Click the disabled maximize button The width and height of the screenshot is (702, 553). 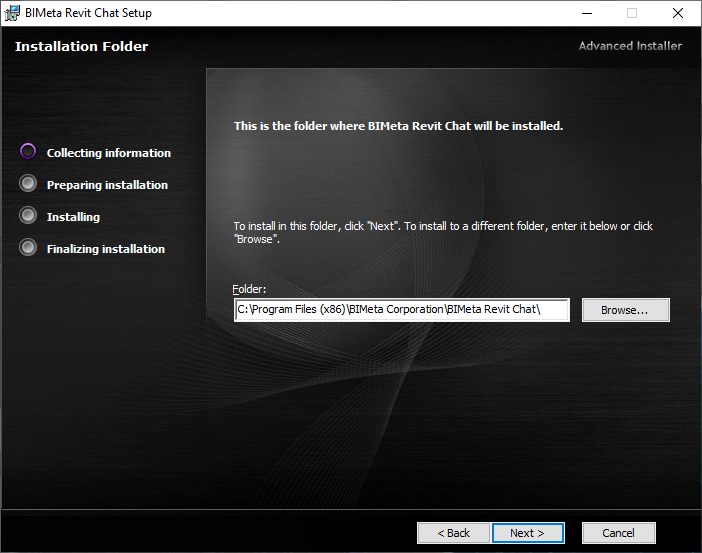(x=632, y=13)
